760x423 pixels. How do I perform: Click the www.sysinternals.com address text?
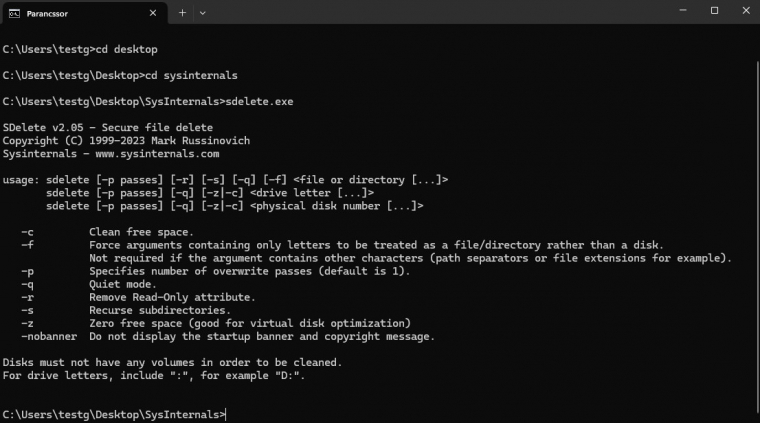(x=151, y=154)
